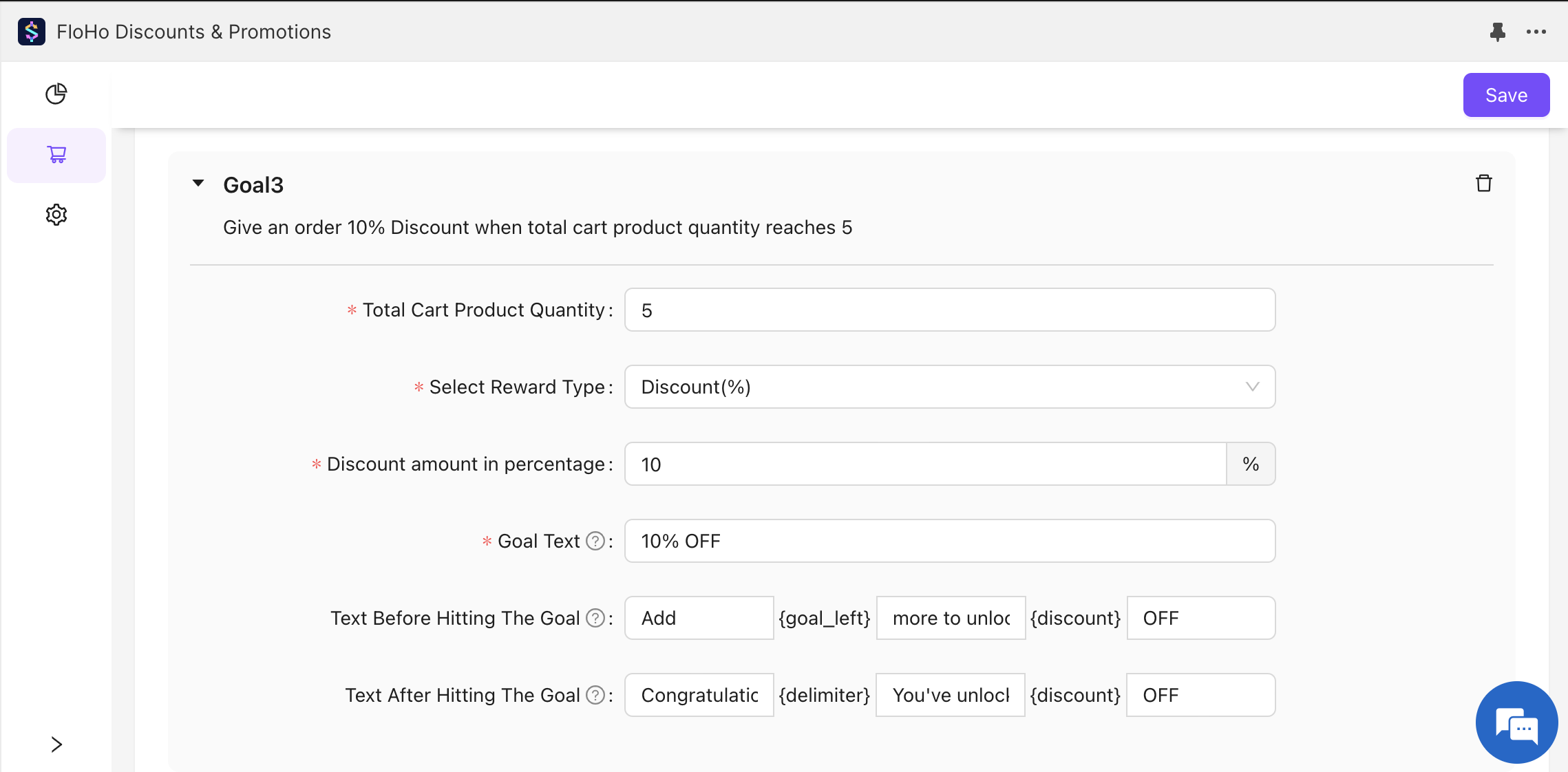Image resolution: width=1568 pixels, height=772 pixels.
Task: Open the analytics pie chart sidebar icon
Action: (56, 94)
